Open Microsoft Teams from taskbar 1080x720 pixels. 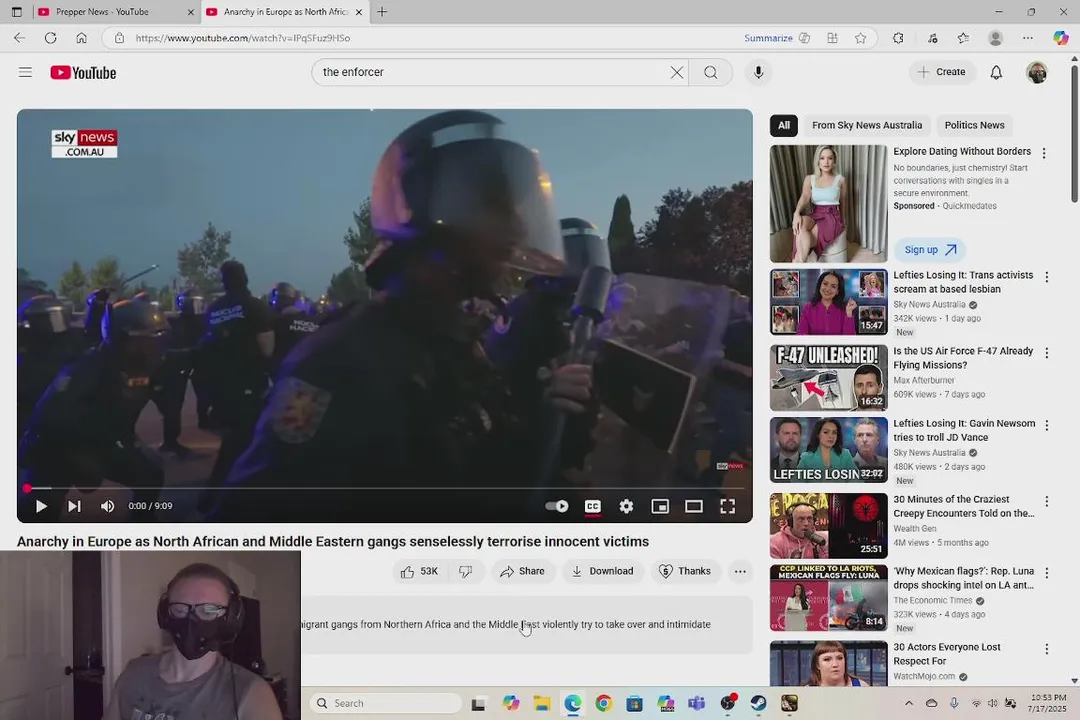coord(696,703)
